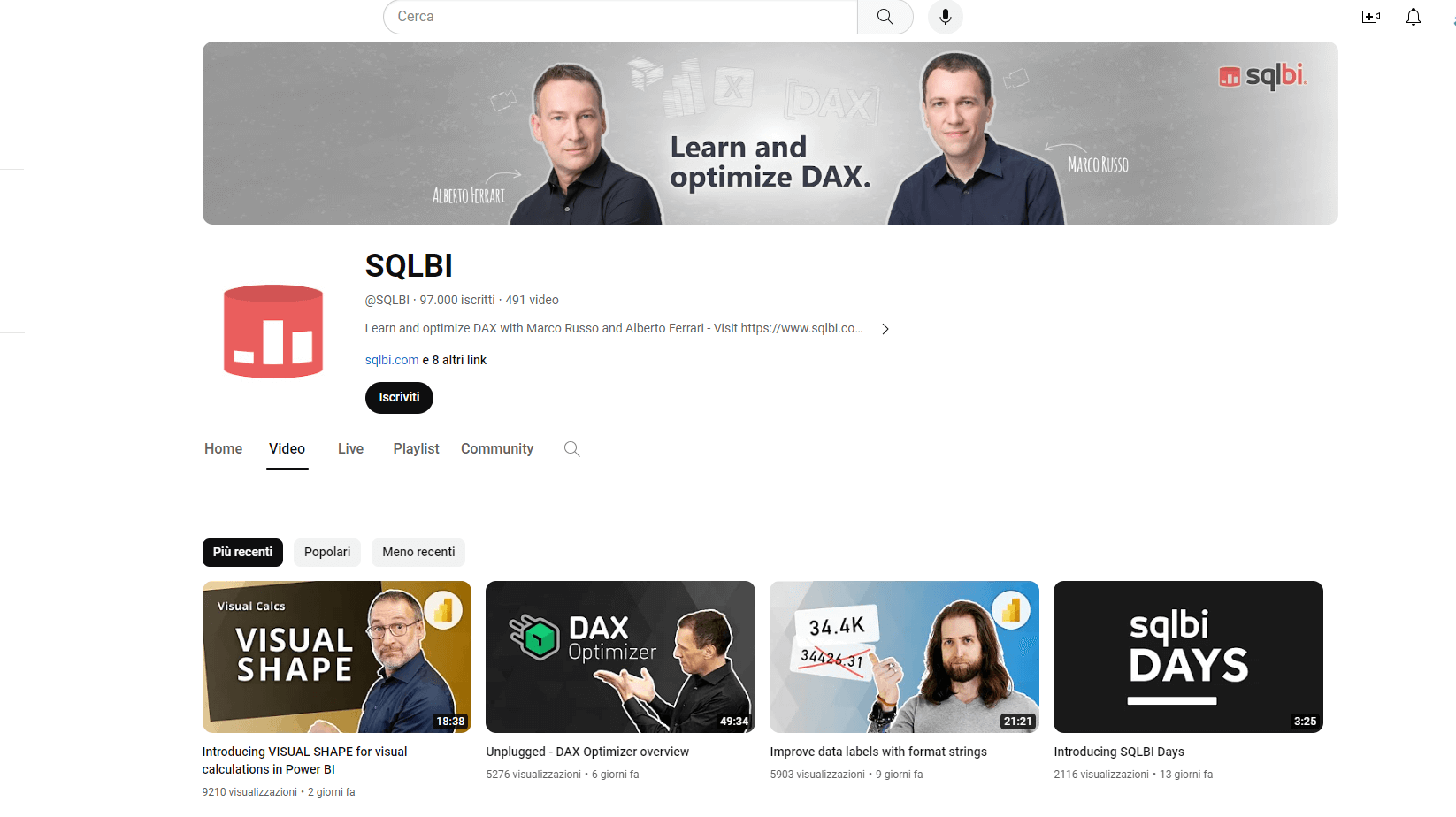Open the sqlbi DAYS video thumbnail
The height and width of the screenshot is (817, 1456).
[x=1188, y=657]
